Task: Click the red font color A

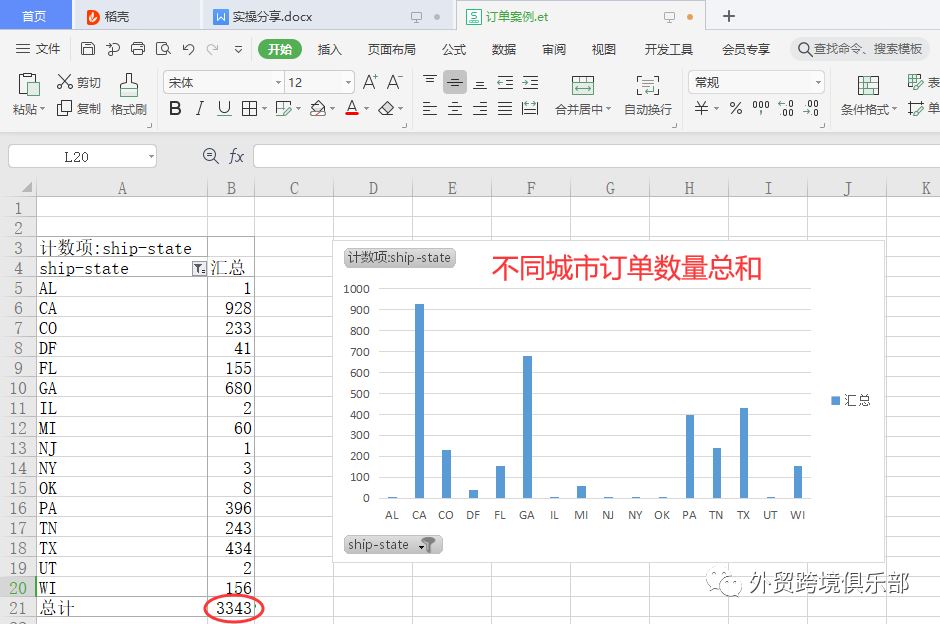Action: 352,108
